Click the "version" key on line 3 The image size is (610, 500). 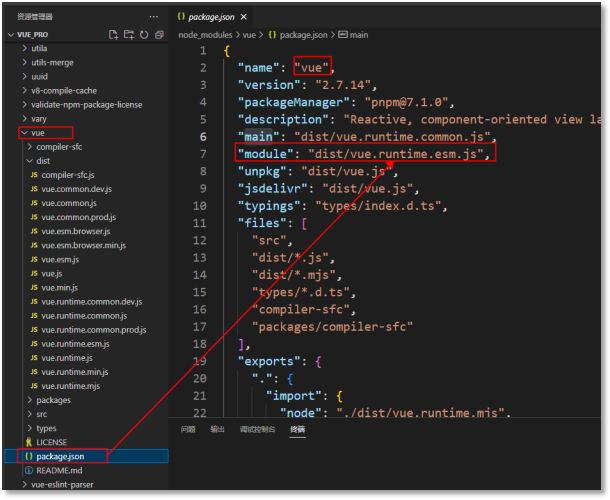[x=268, y=85]
